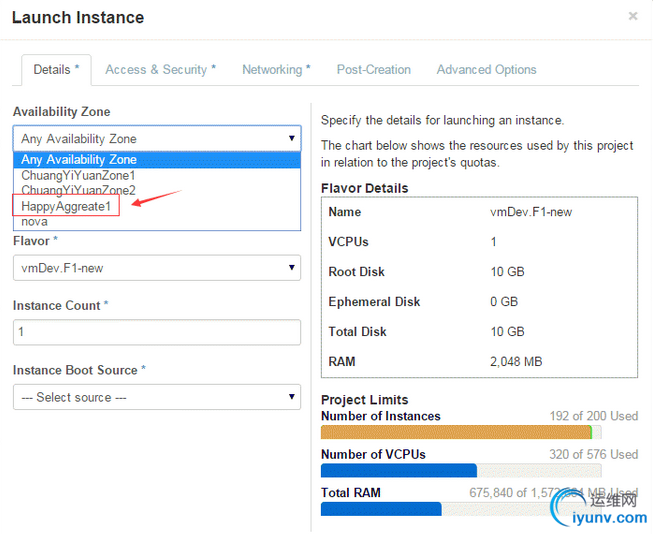The height and width of the screenshot is (534, 653).
Task: Click the Total RAM usage bar
Action: (x=479, y=509)
